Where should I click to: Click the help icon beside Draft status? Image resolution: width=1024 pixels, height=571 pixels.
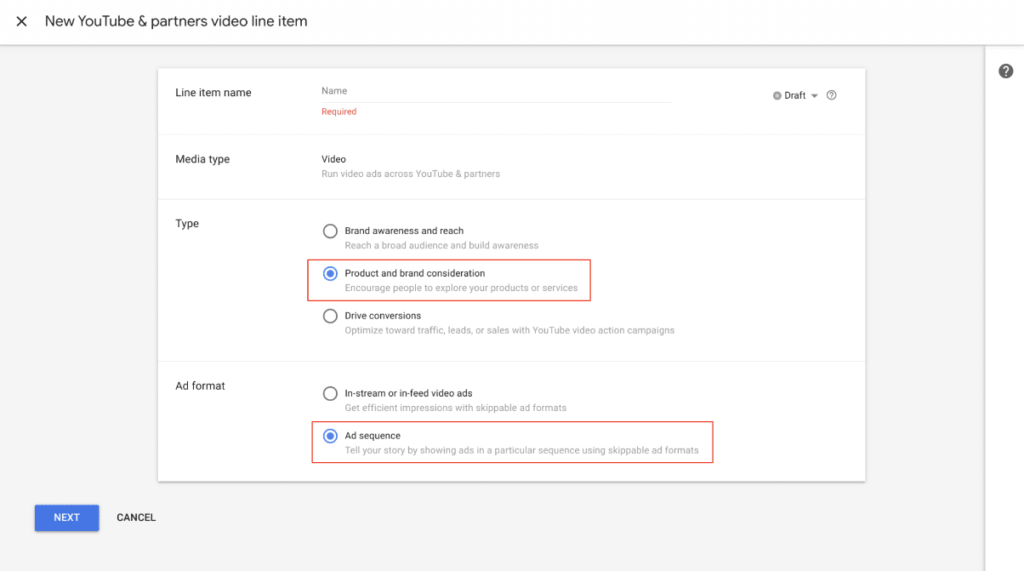point(832,96)
